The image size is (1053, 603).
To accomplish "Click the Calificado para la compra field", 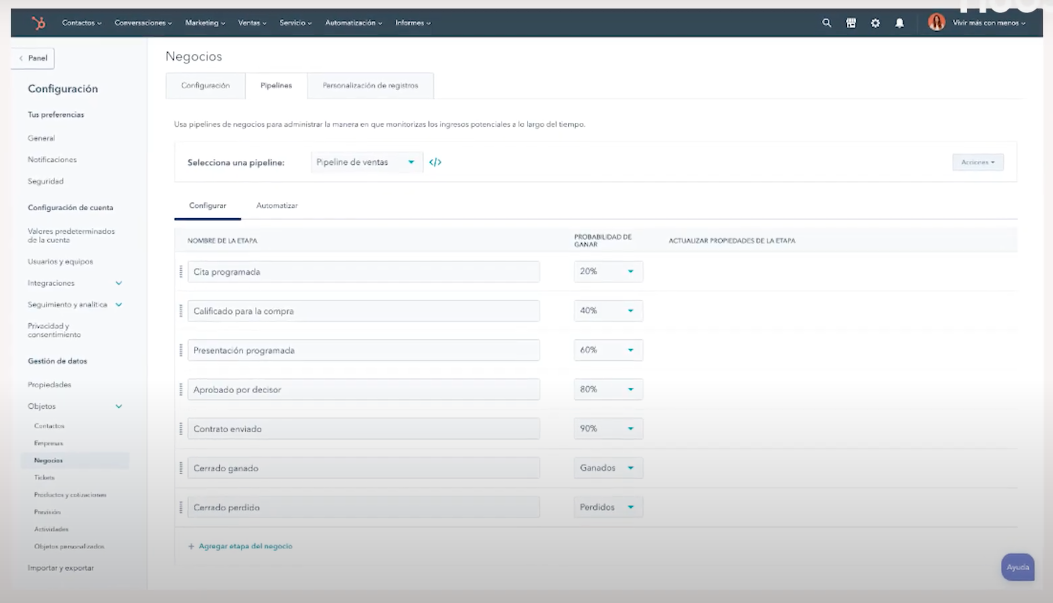I will [363, 311].
